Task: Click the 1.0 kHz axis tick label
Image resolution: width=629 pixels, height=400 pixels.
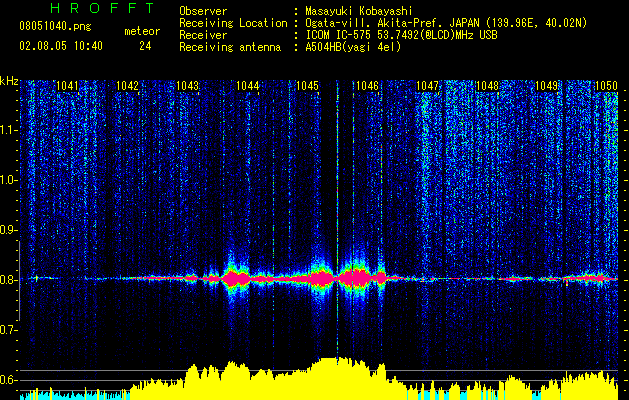Action: [8, 180]
